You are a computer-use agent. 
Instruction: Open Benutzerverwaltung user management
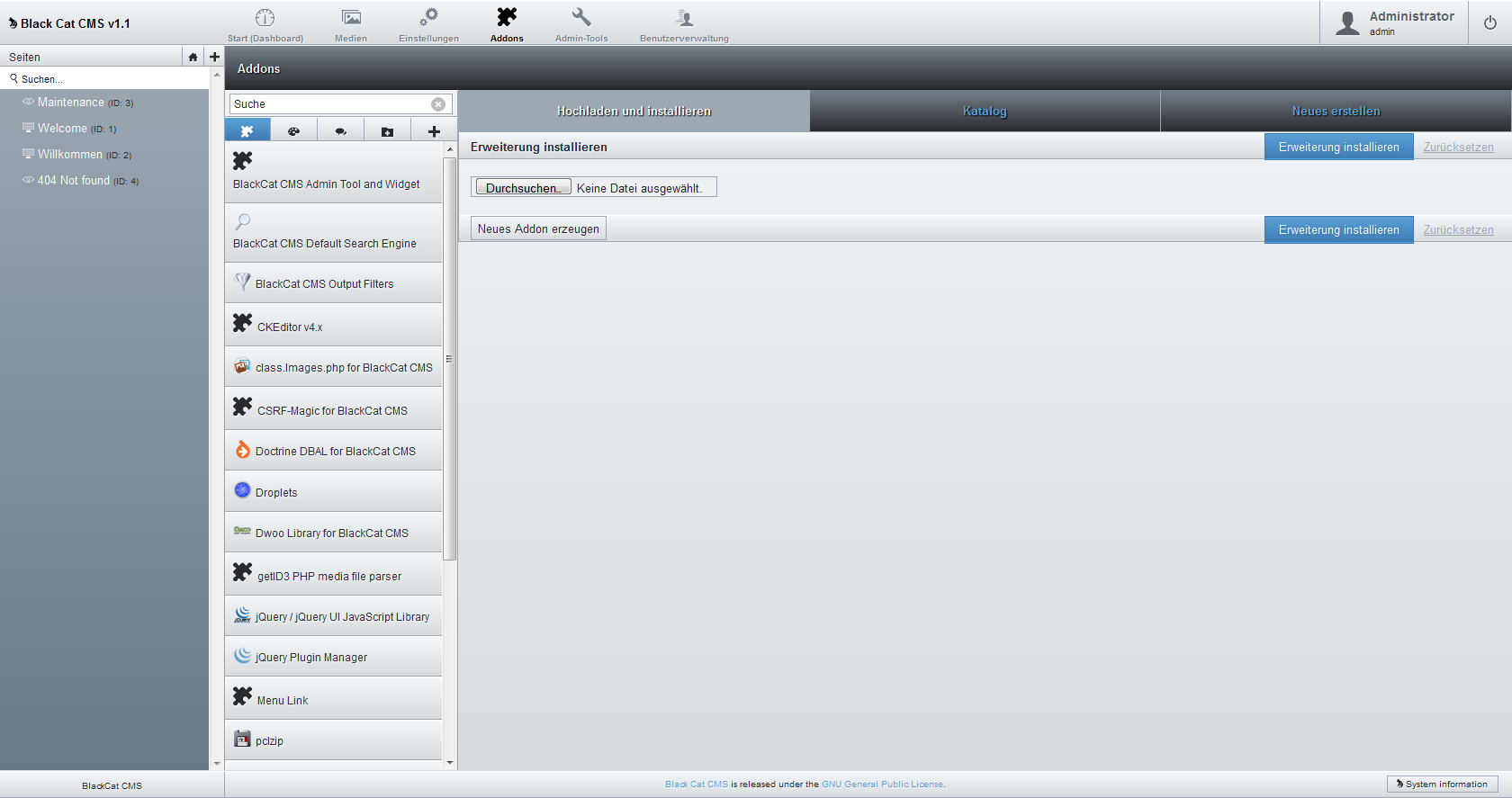tap(684, 24)
